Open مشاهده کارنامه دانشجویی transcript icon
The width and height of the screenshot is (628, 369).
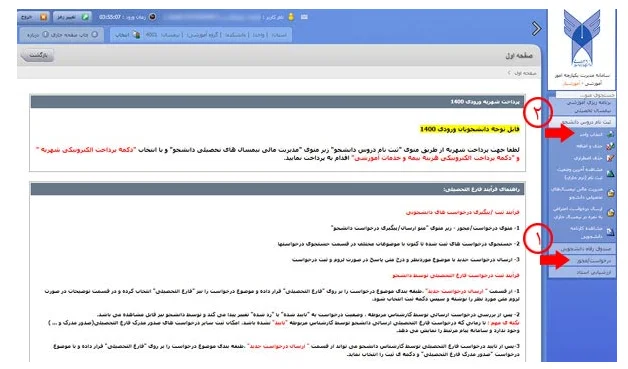[610, 232]
